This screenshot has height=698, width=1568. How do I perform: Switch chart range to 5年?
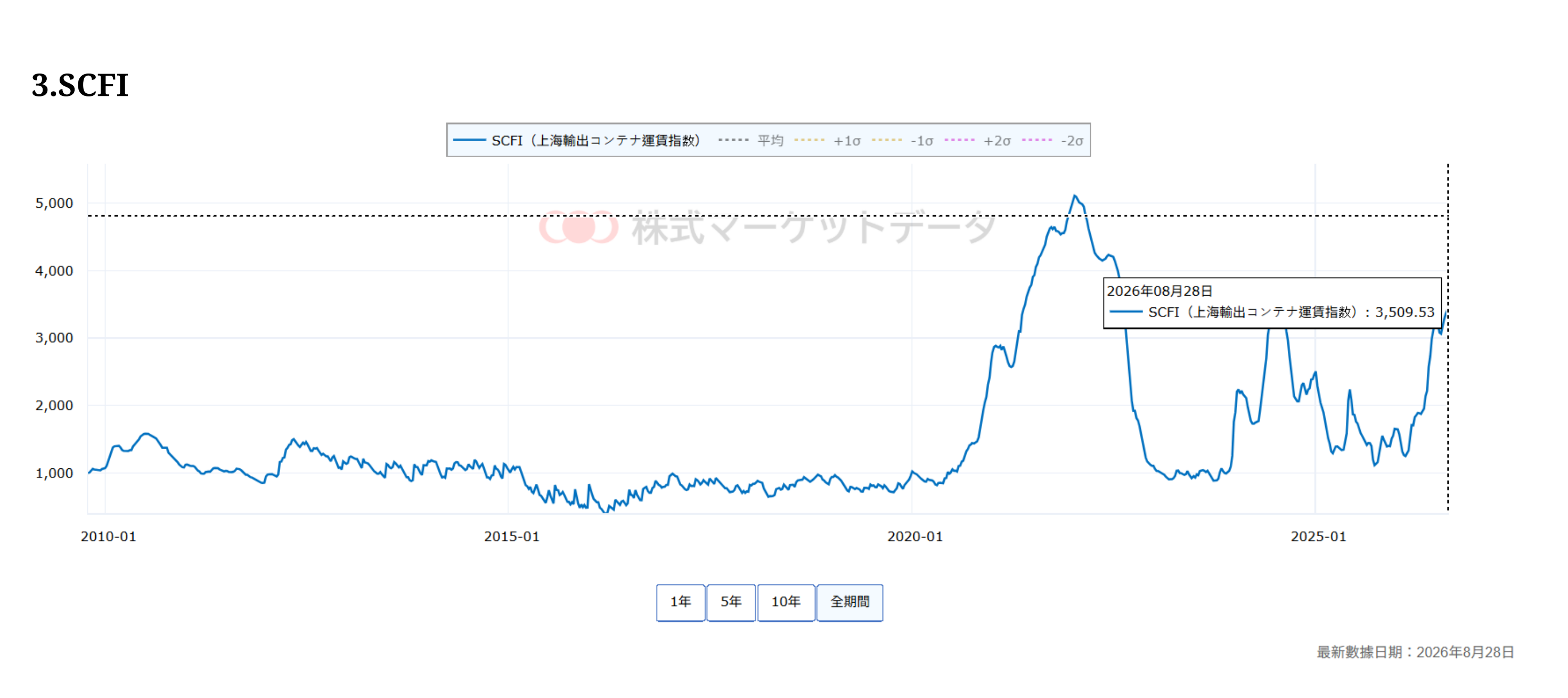coord(731,603)
